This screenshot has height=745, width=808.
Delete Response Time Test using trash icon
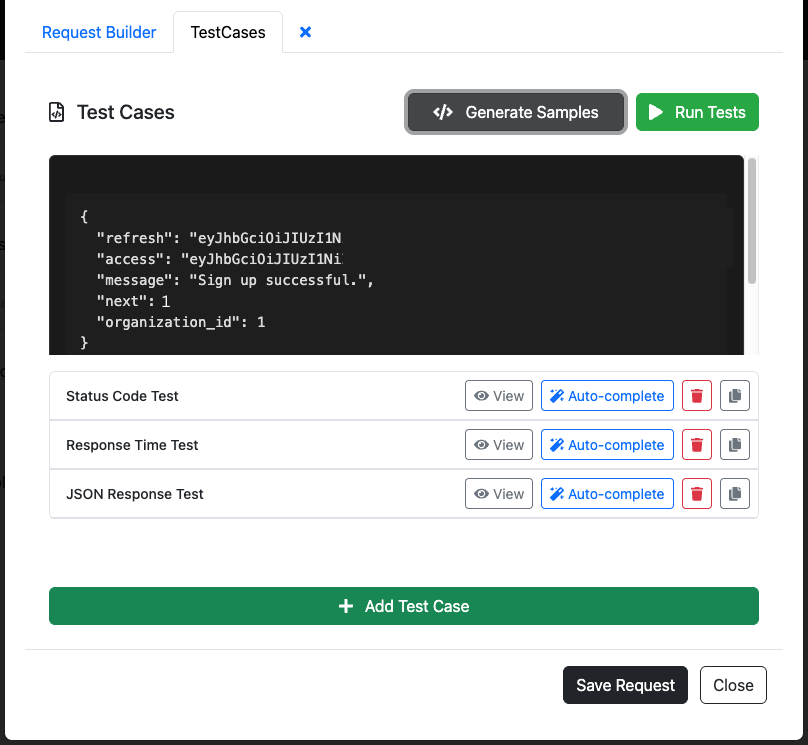[696, 444]
